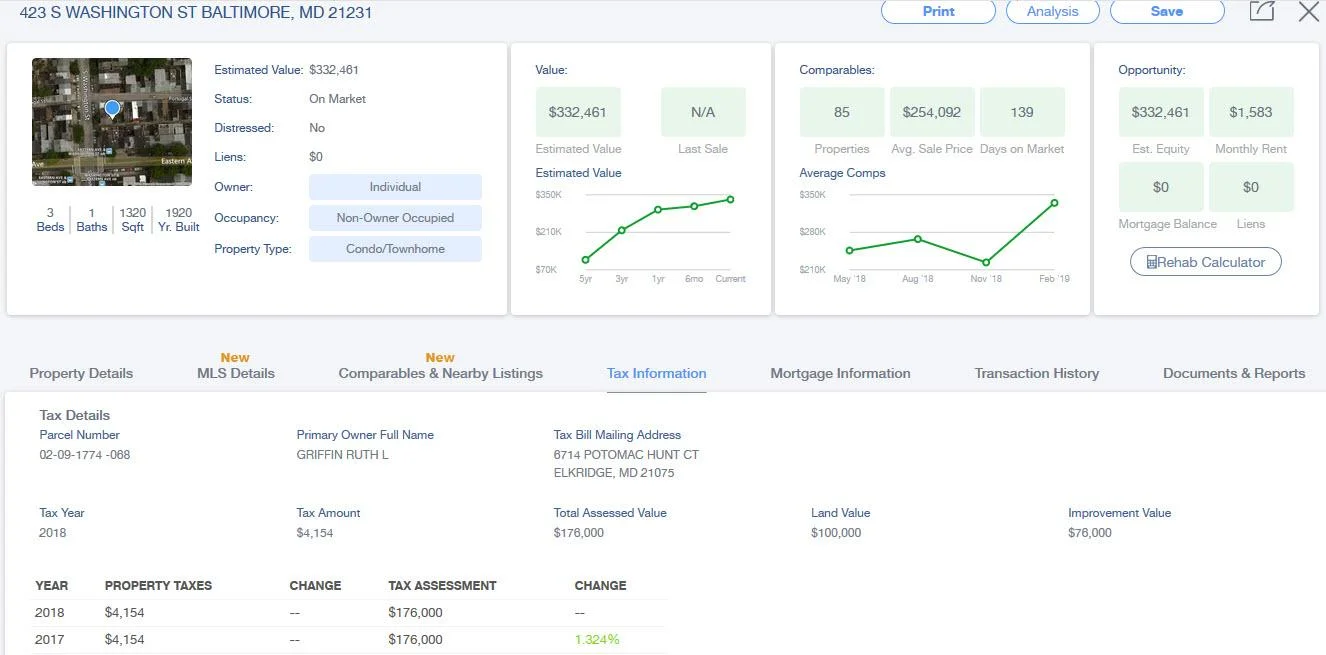This screenshot has width=1326, height=655.
Task: Click the blue map pin marker
Action: coord(112,108)
